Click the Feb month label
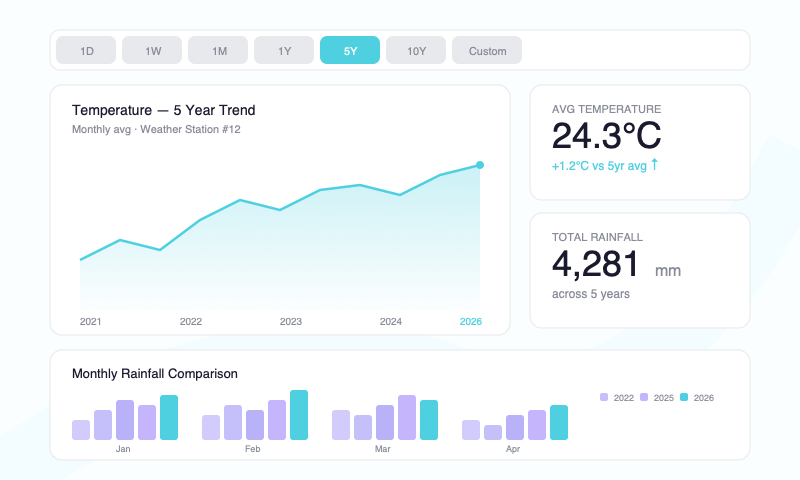Viewport: 800px width, 480px height. [253, 449]
